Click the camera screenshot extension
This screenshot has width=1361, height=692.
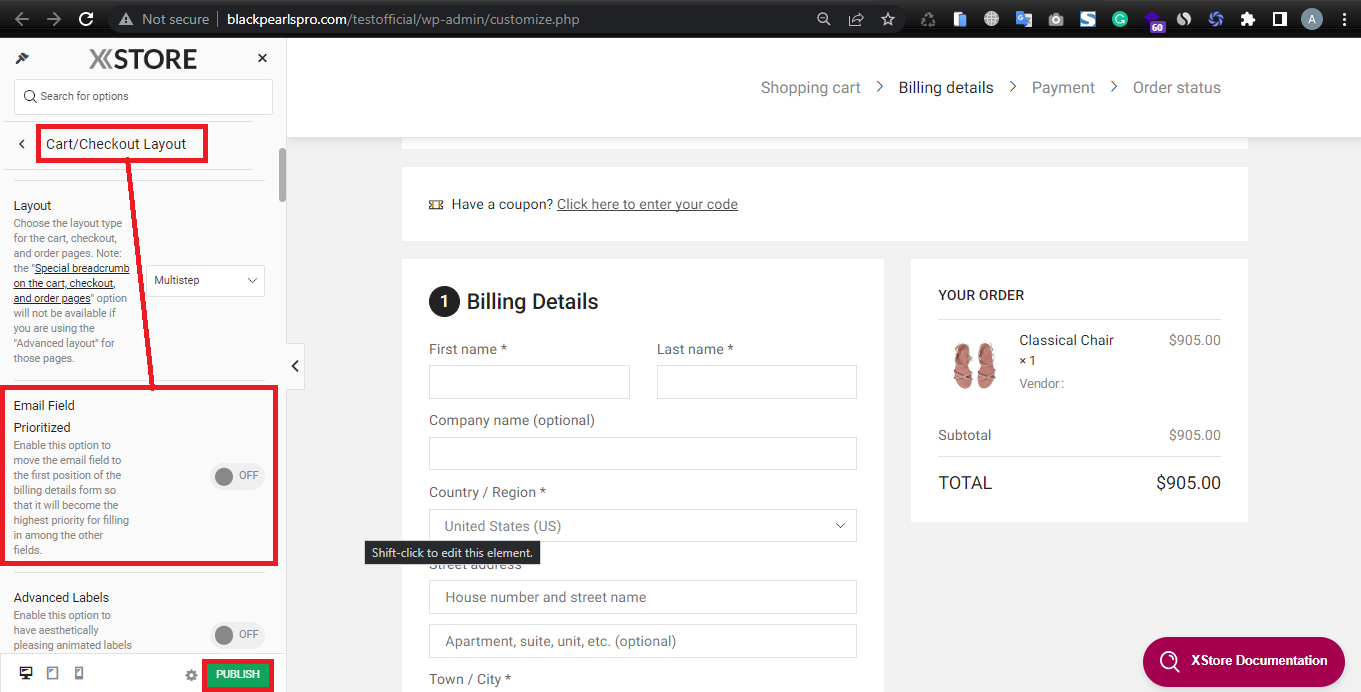(x=1056, y=19)
